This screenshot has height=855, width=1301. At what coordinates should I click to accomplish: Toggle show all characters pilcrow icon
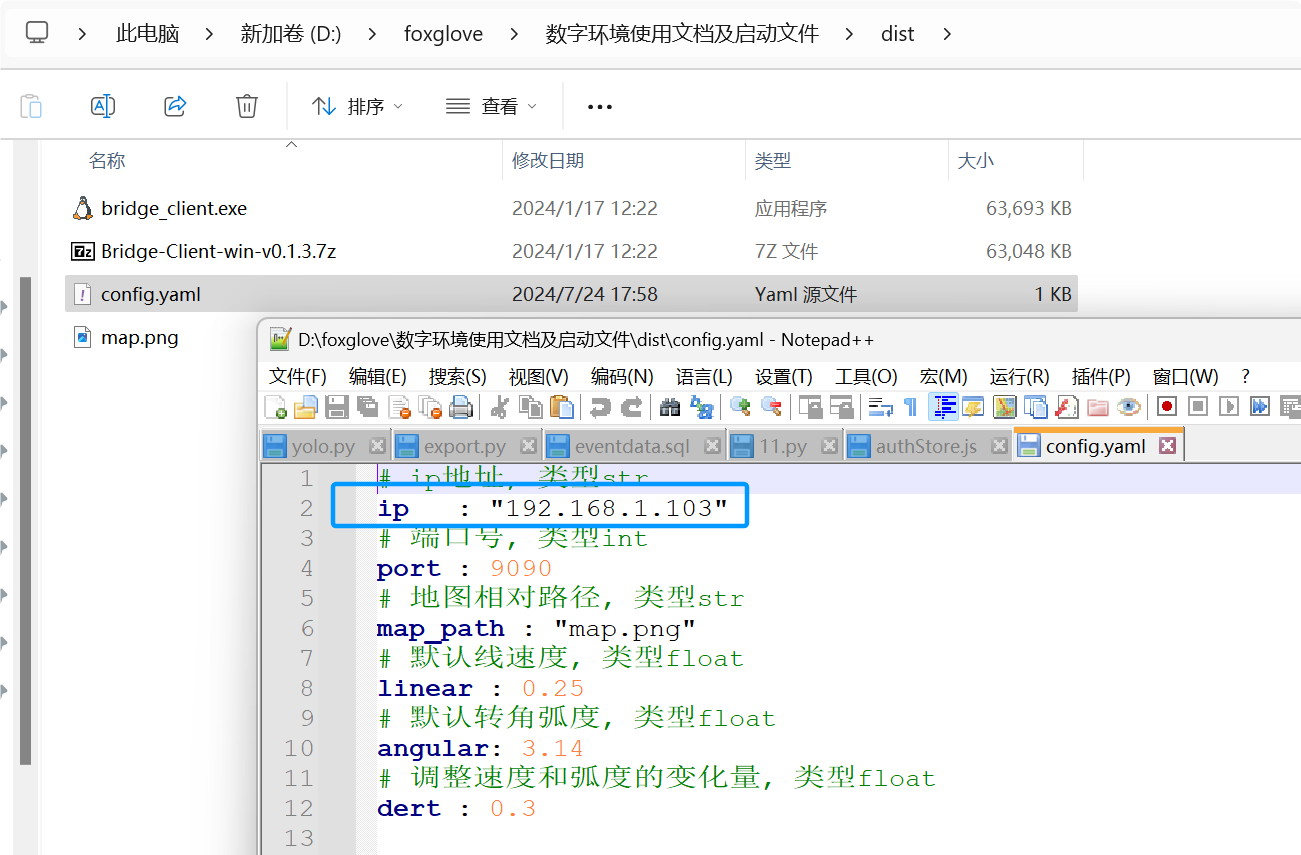[910, 407]
